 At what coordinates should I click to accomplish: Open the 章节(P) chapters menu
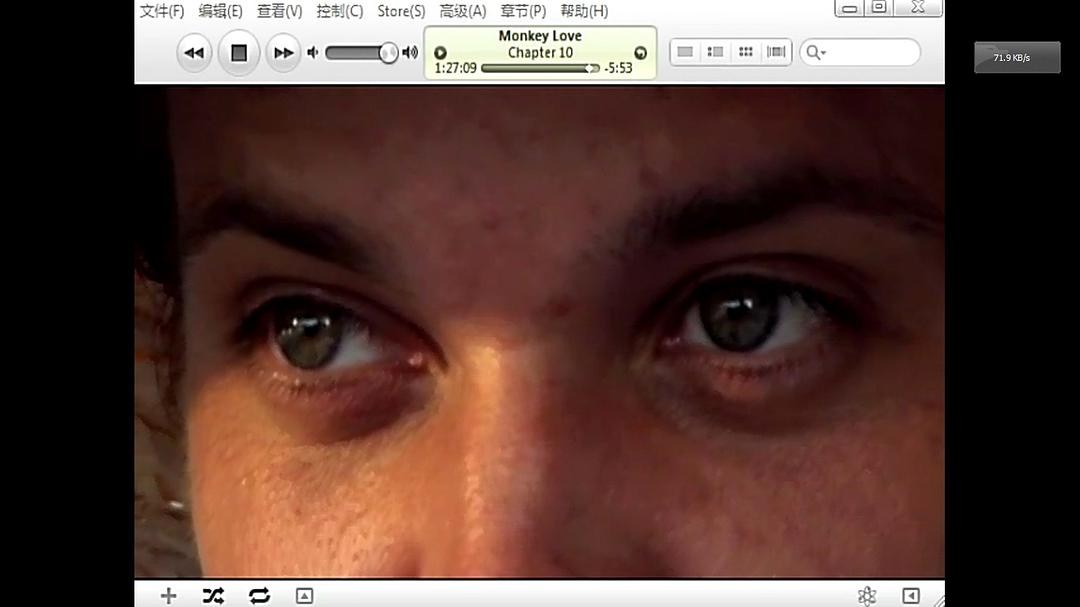pyautogui.click(x=523, y=11)
